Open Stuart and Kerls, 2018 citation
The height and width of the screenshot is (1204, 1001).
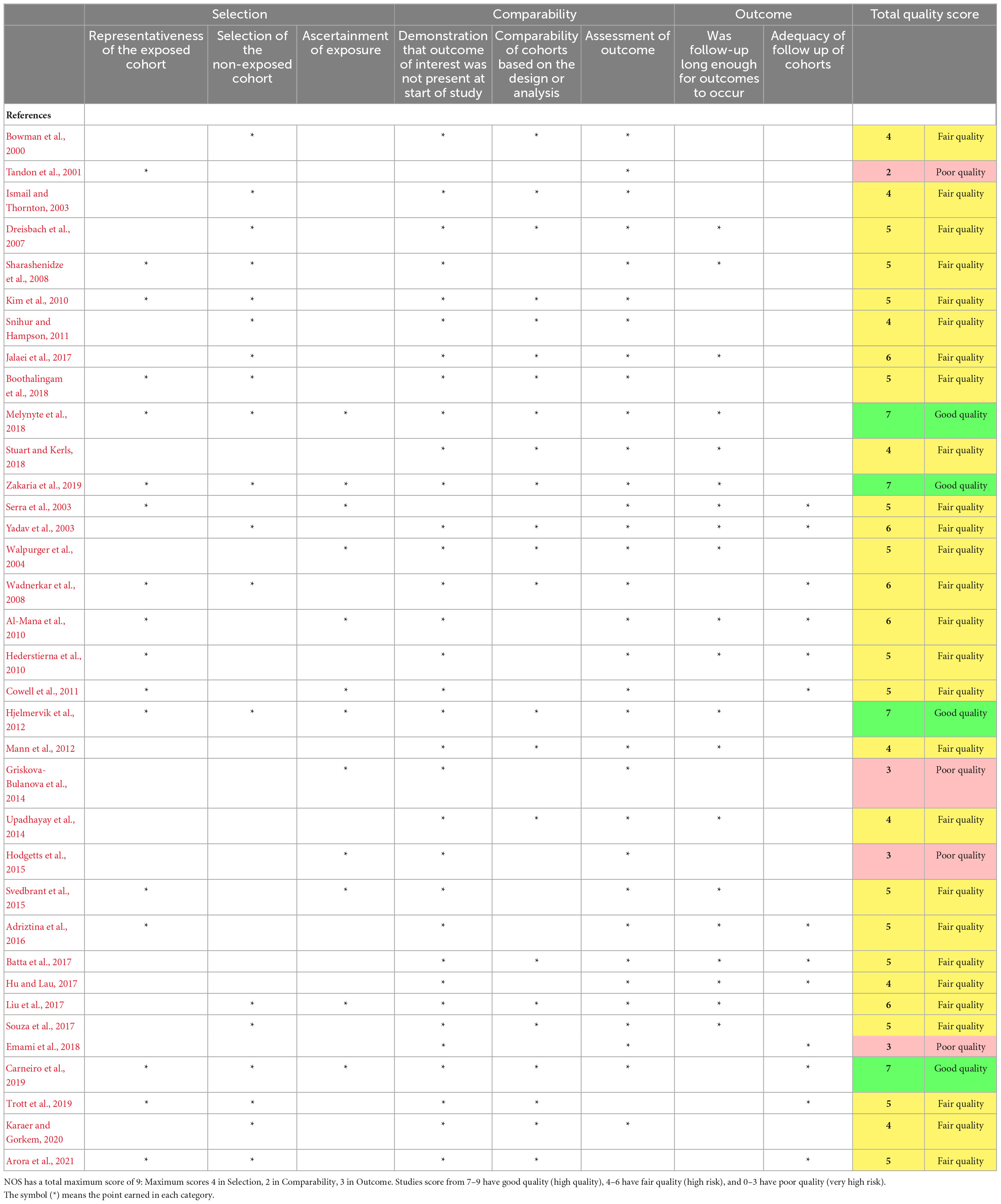39,457
